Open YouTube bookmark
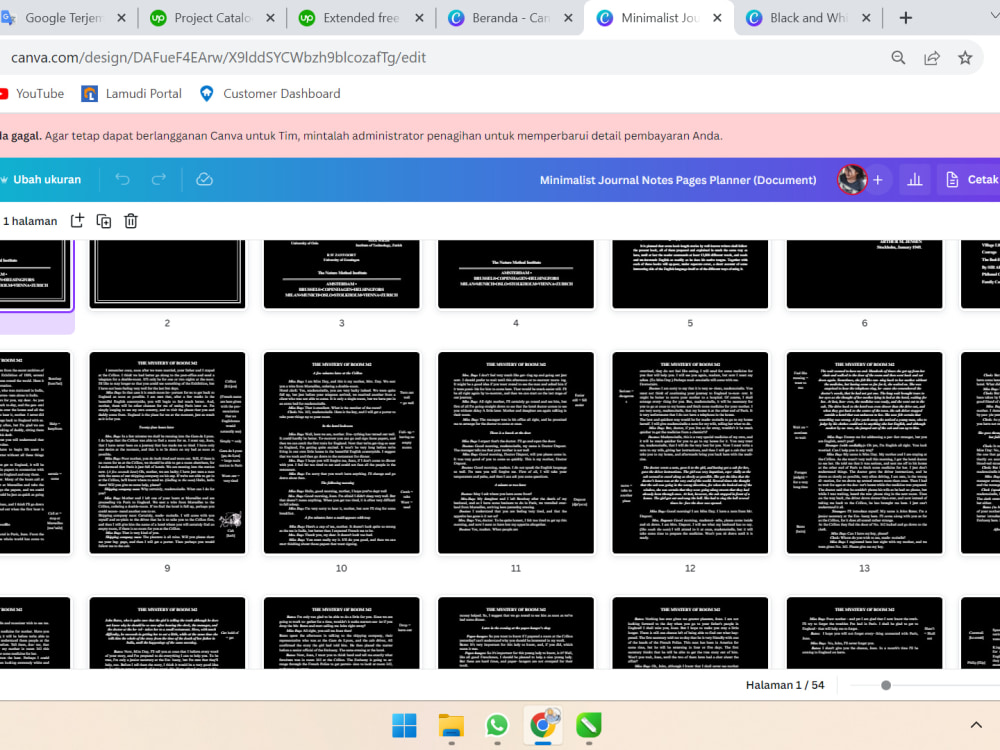The height and width of the screenshot is (750, 1000). tap(33, 94)
